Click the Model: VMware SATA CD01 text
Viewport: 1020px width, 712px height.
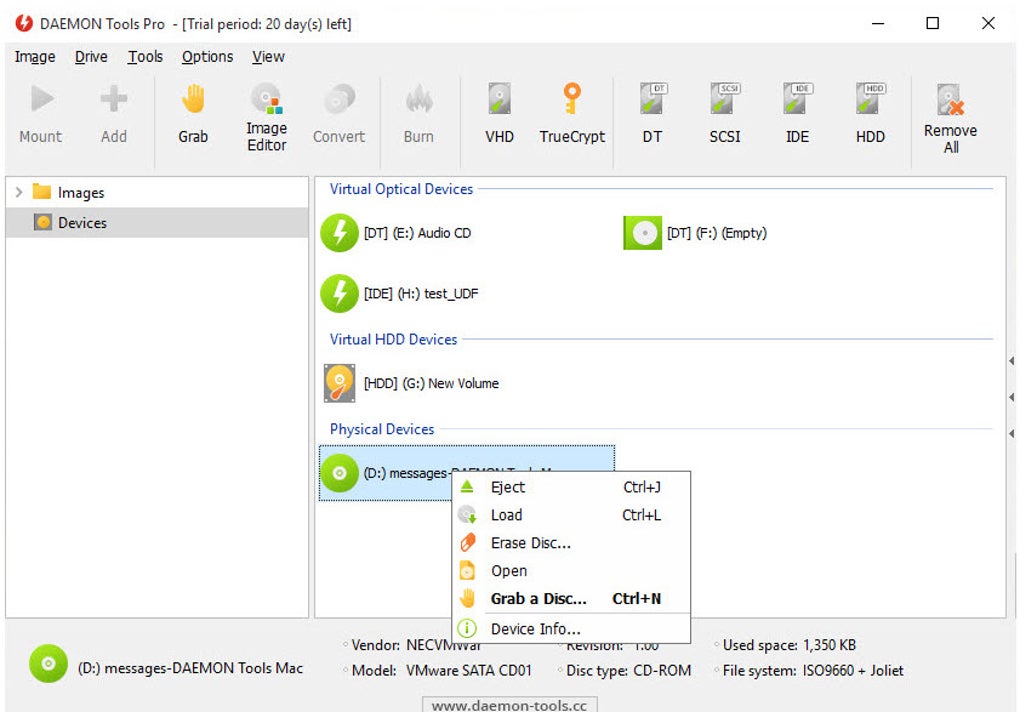pyautogui.click(x=442, y=670)
